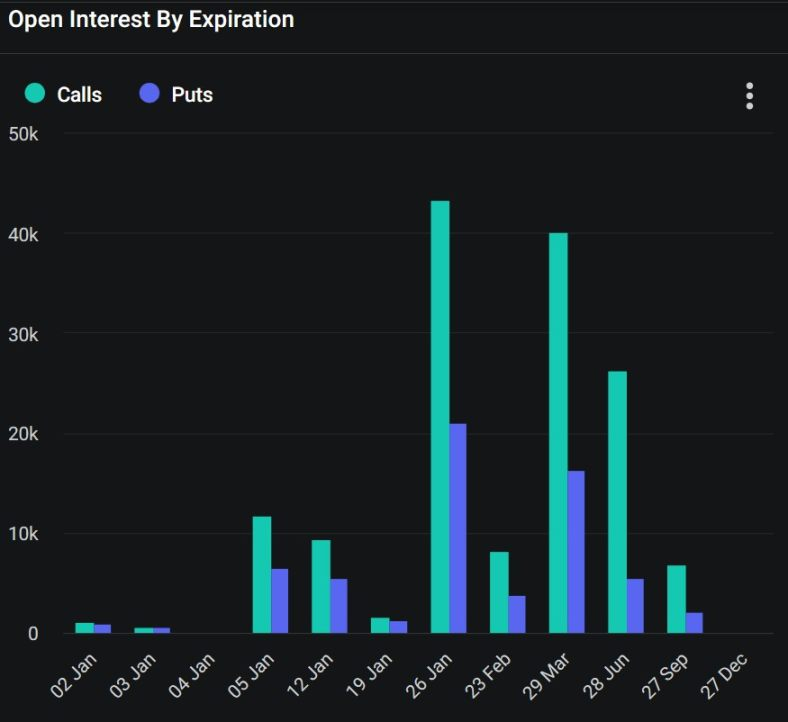Select the 05 Jan Calls bar
The height and width of the screenshot is (722, 788).
point(262,575)
